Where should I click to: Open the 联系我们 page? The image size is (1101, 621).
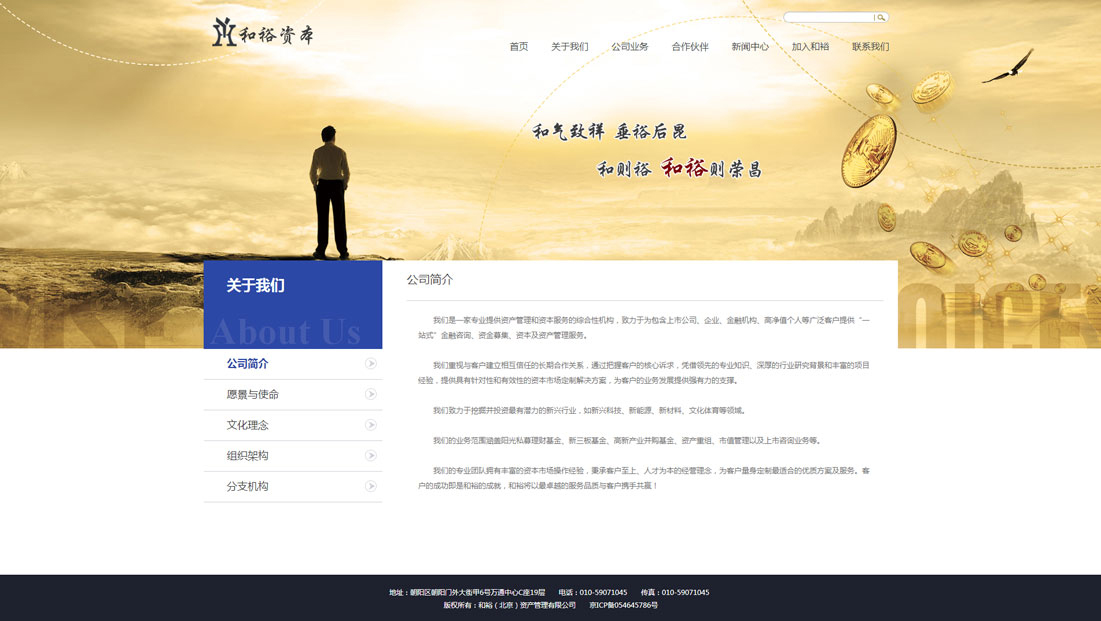871,46
